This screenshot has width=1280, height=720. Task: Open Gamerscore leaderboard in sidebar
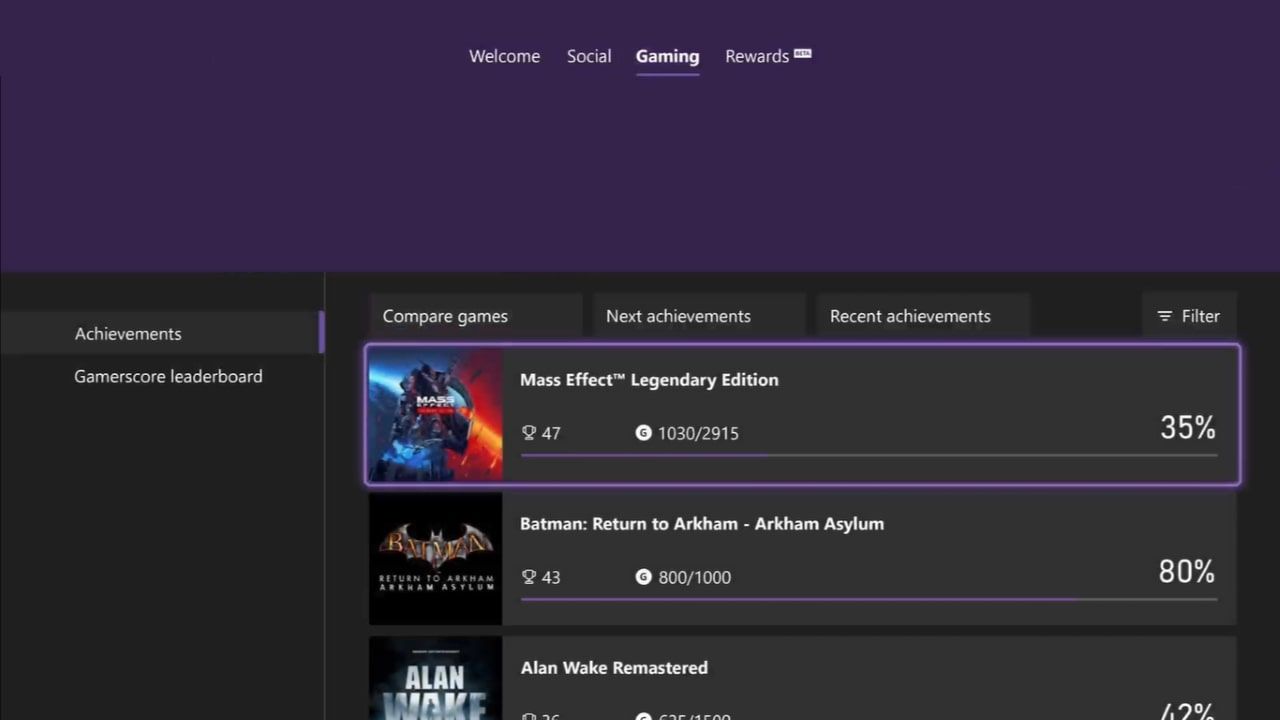(x=168, y=376)
